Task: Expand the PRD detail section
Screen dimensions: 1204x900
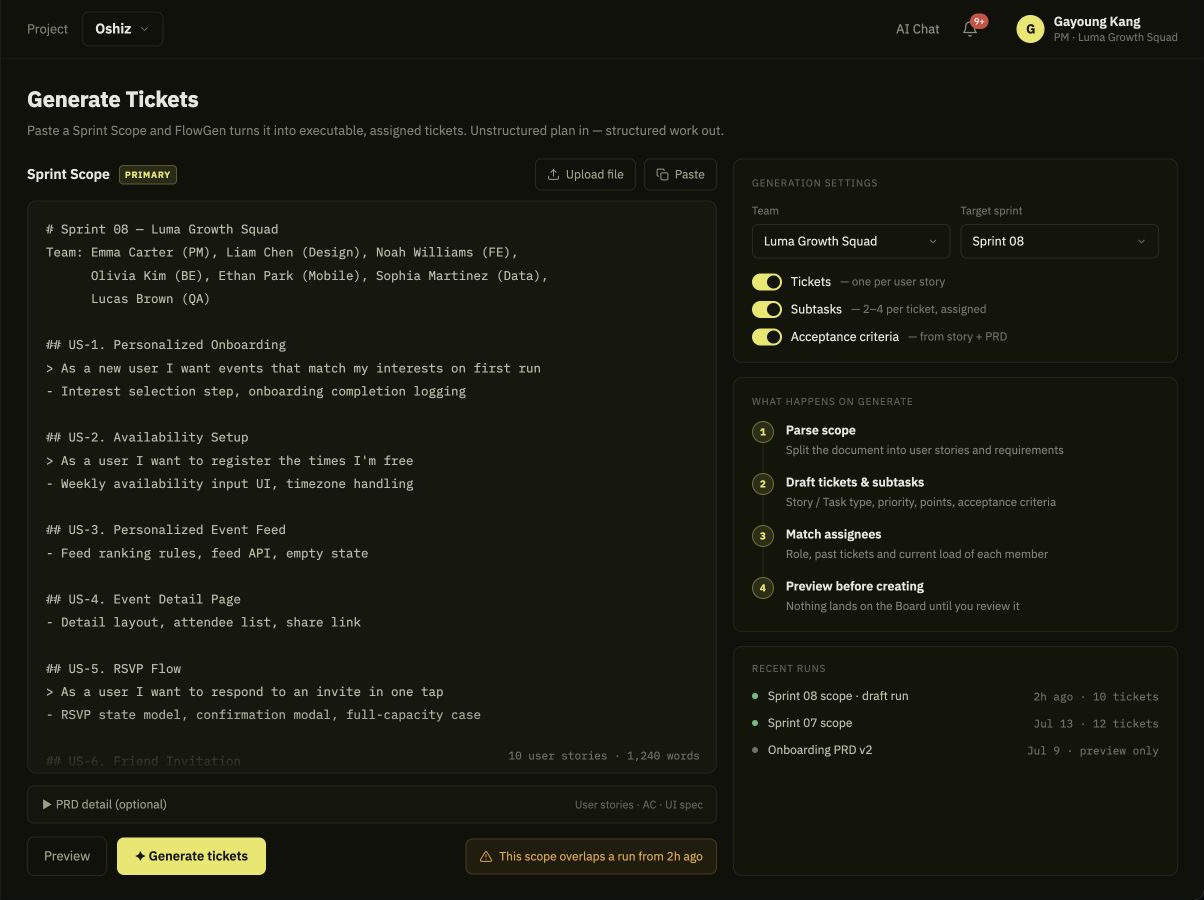Action: click(x=372, y=804)
